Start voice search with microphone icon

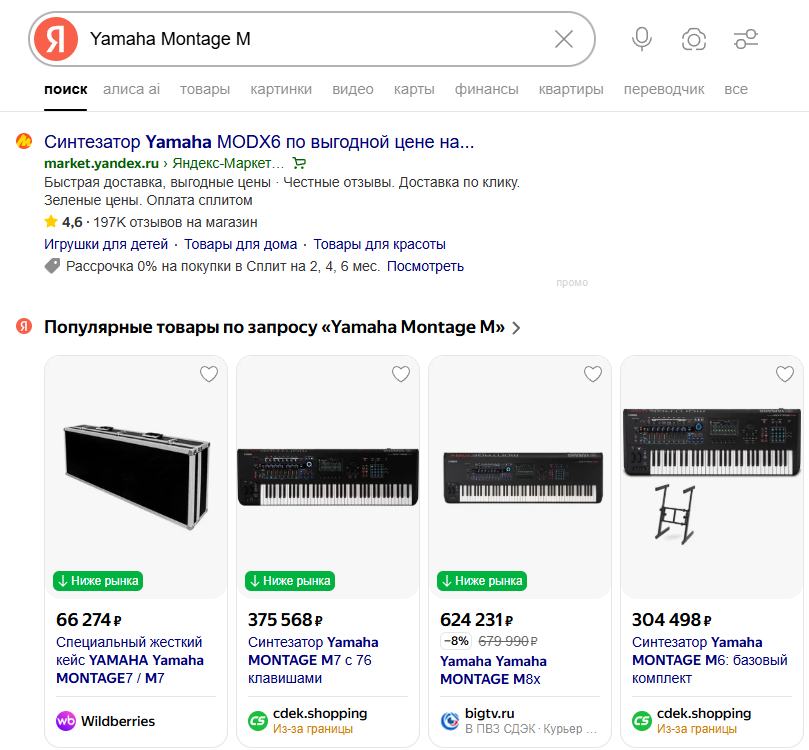pos(642,39)
